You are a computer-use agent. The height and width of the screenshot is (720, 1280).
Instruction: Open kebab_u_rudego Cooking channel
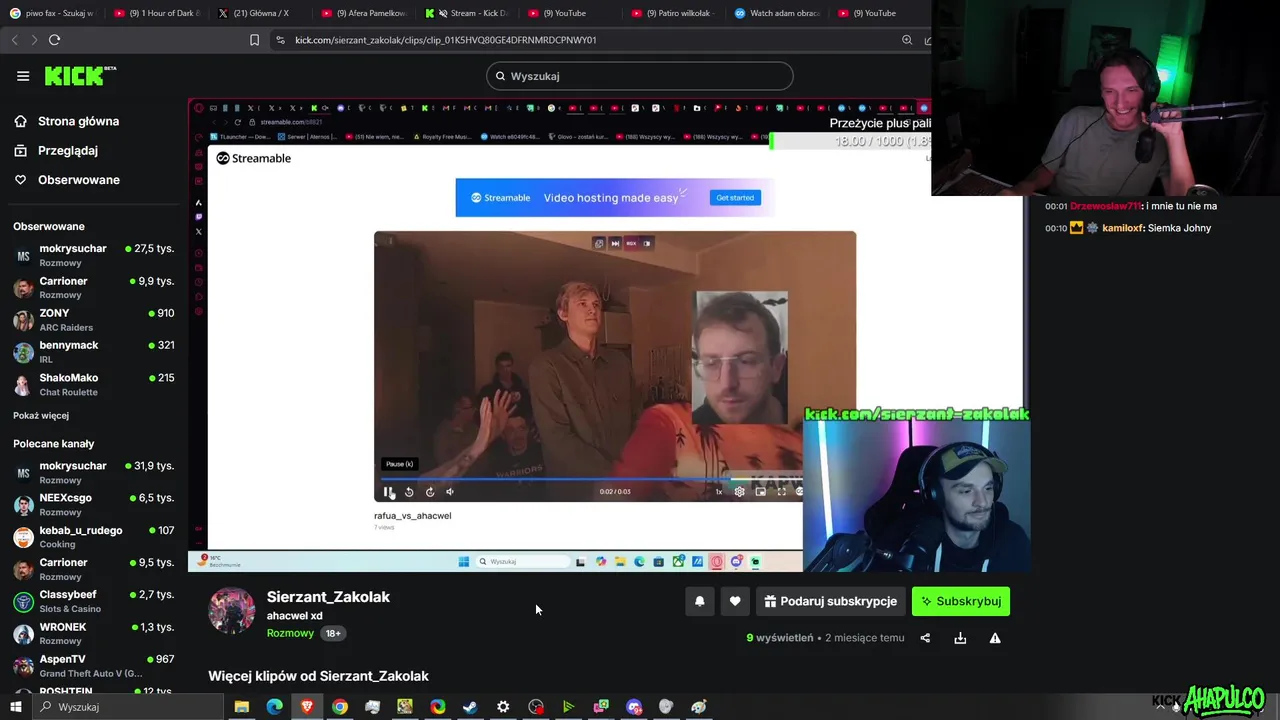pos(94,537)
